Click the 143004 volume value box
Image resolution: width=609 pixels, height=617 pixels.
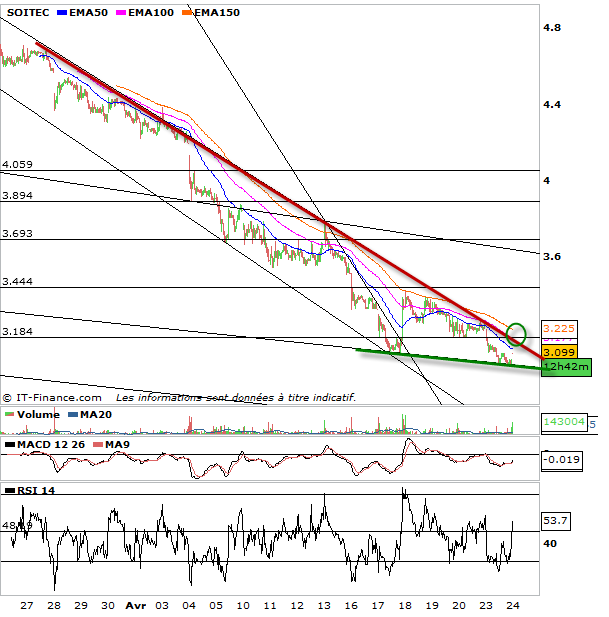pos(563,423)
